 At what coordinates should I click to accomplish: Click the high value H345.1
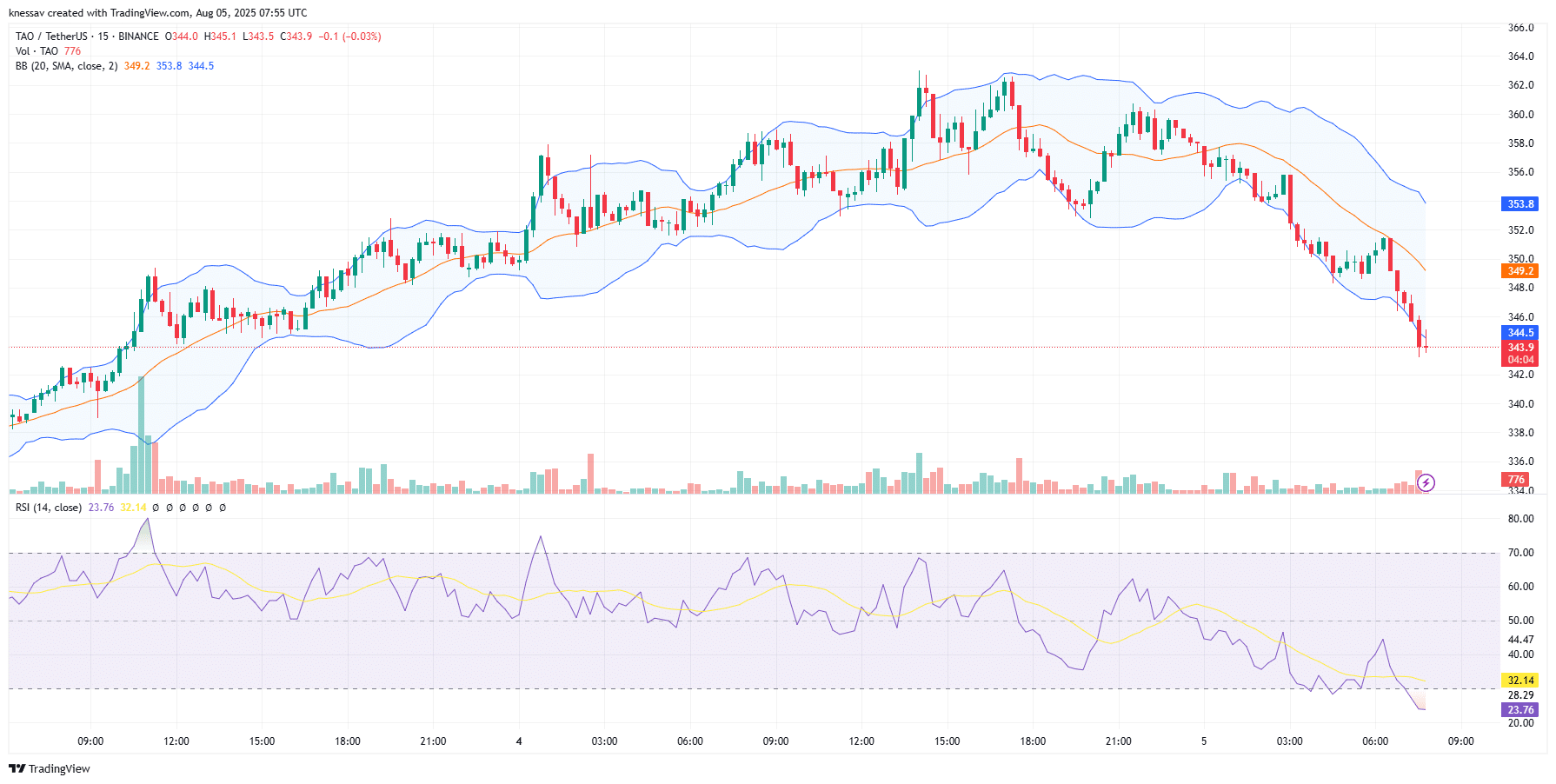point(220,37)
